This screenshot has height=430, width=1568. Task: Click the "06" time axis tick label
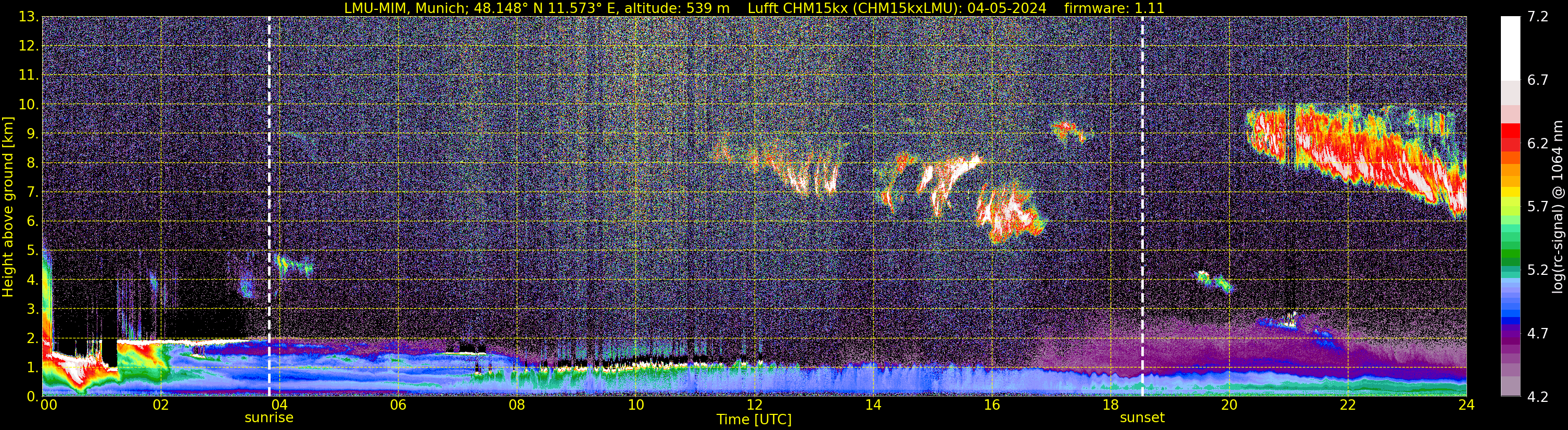(x=398, y=404)
